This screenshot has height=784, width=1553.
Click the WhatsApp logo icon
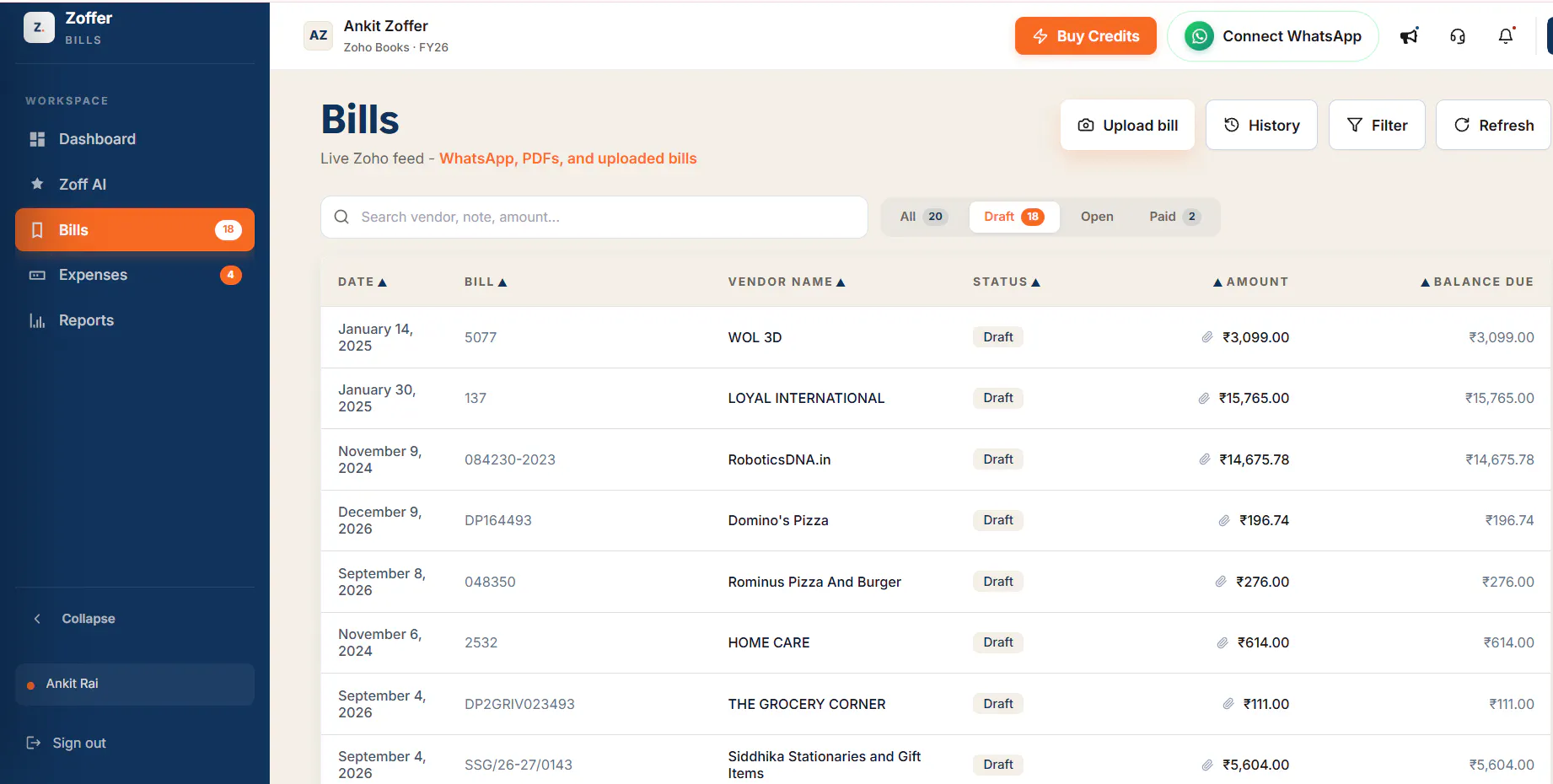[x=1199, y=36]
